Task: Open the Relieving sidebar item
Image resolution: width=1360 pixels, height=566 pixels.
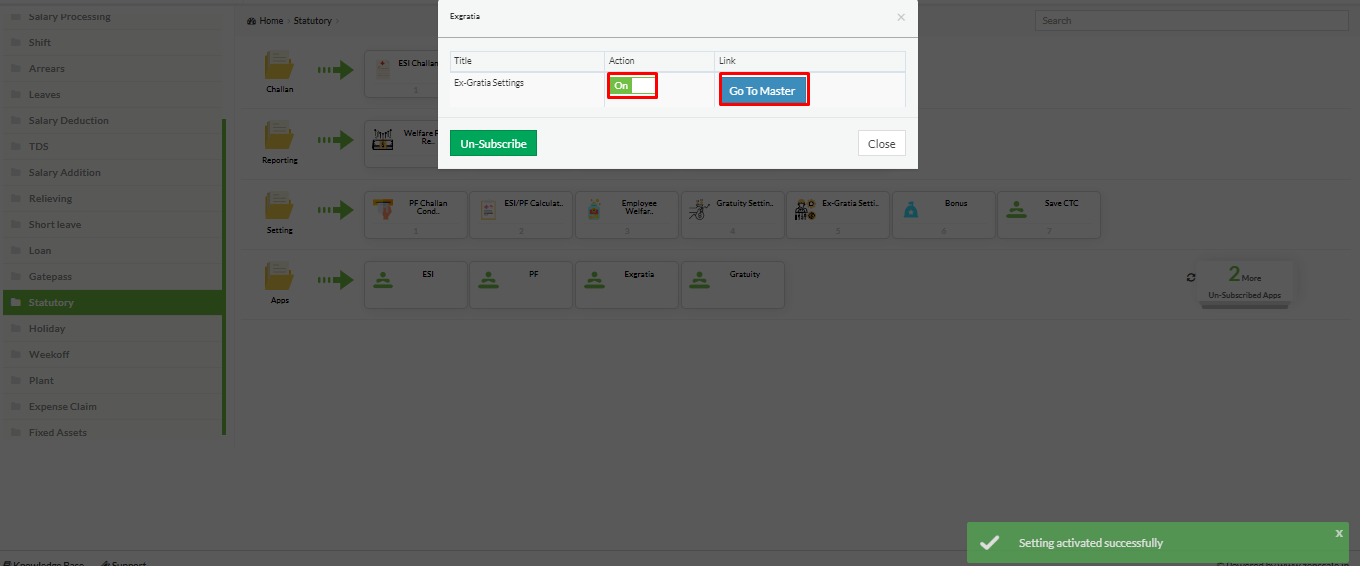Action: point(112,198)
